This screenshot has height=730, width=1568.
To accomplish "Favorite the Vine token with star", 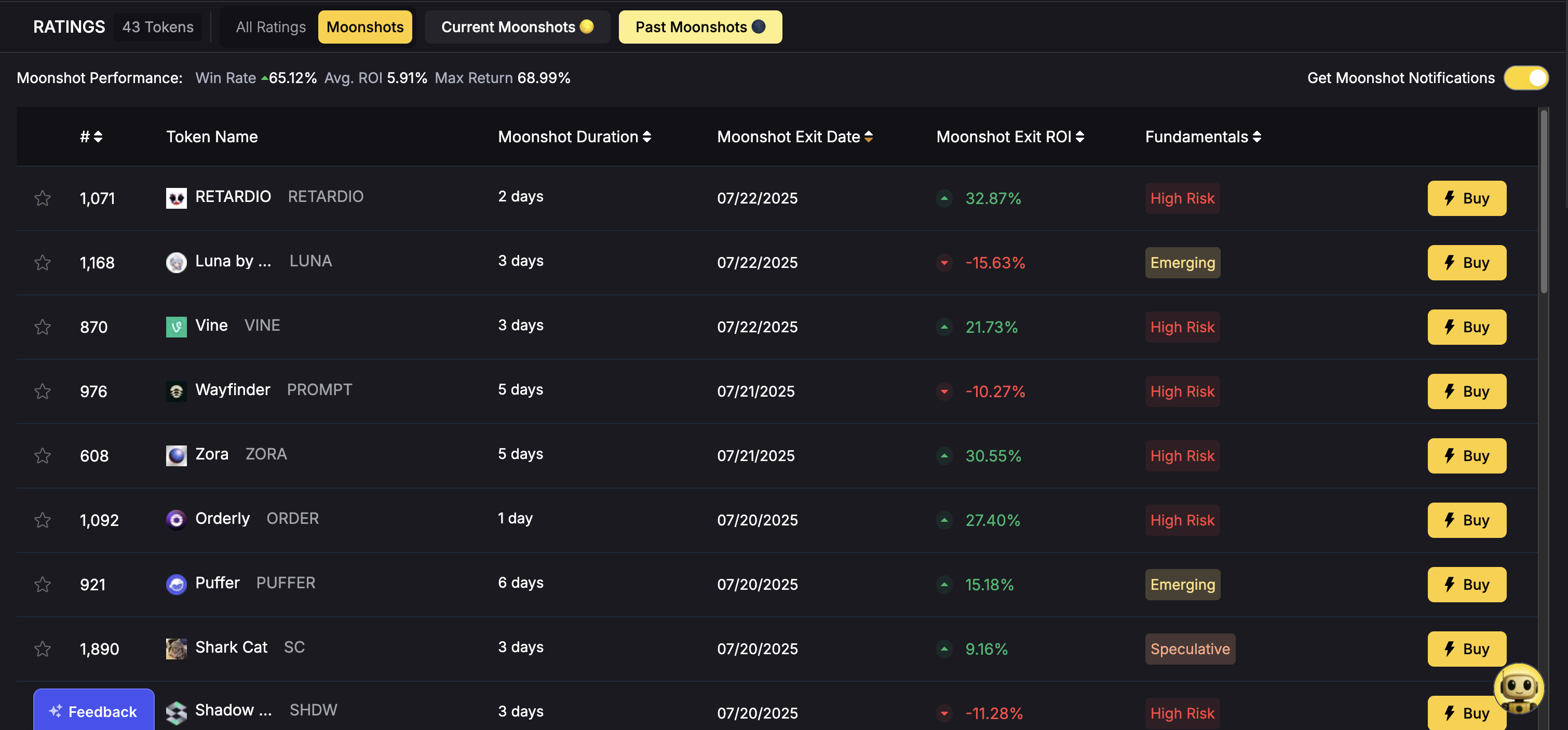I will pyautogui.click(x=42, y=327).
